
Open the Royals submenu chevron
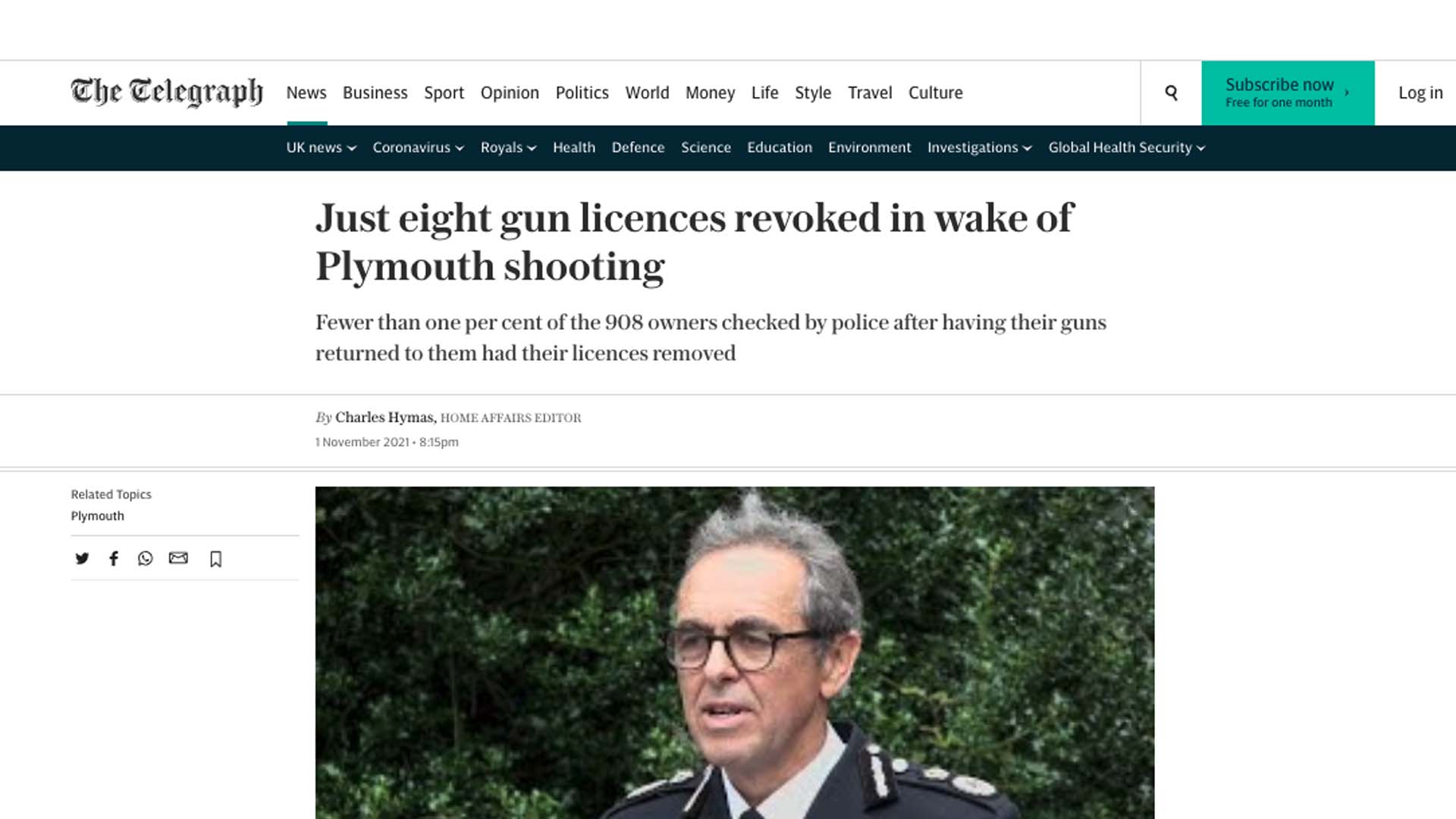(x=532, y=148)
